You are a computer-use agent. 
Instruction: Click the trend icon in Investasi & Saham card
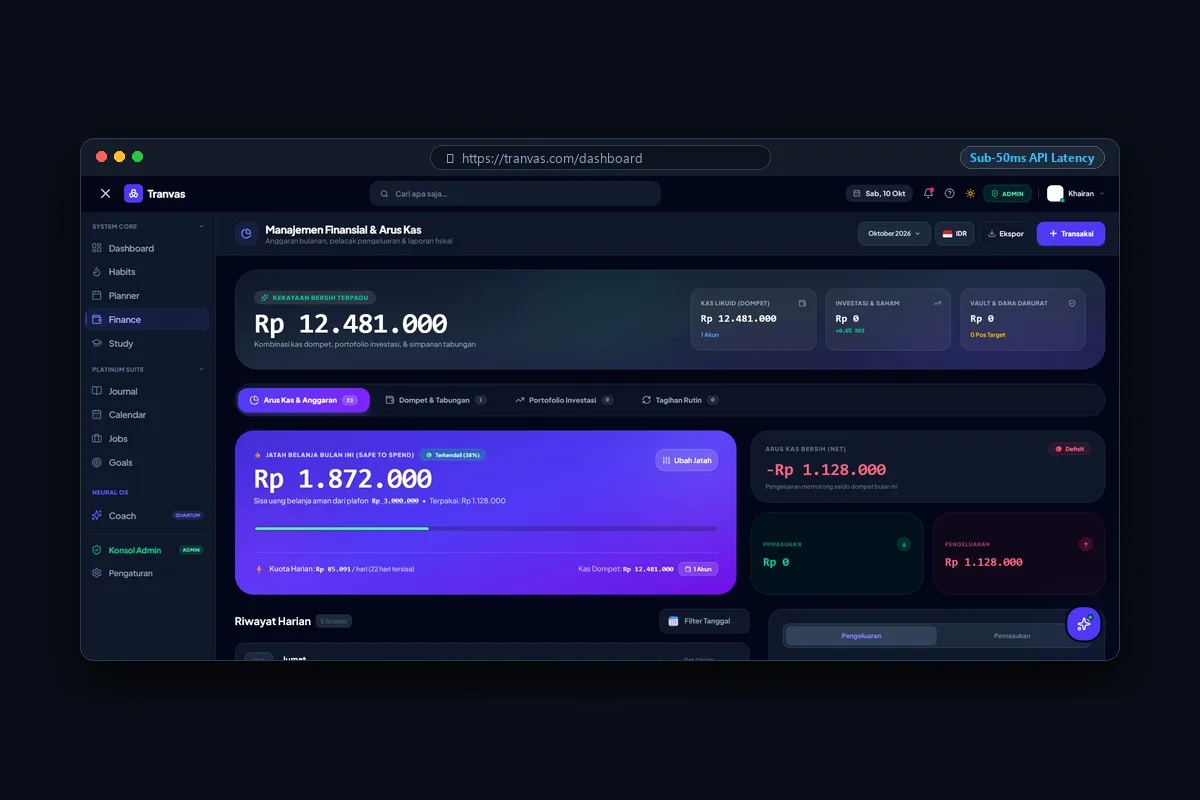click(x=937, y=303)
